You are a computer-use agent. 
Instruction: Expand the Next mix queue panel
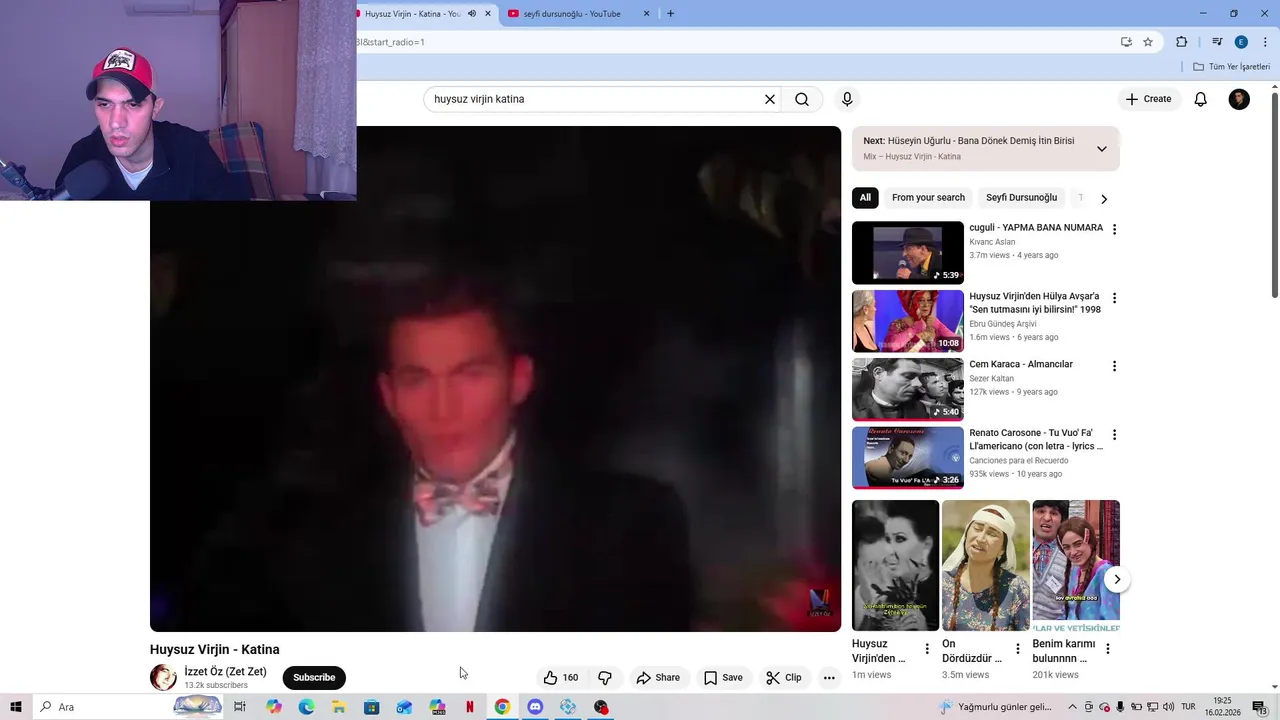click(1101, 149)
